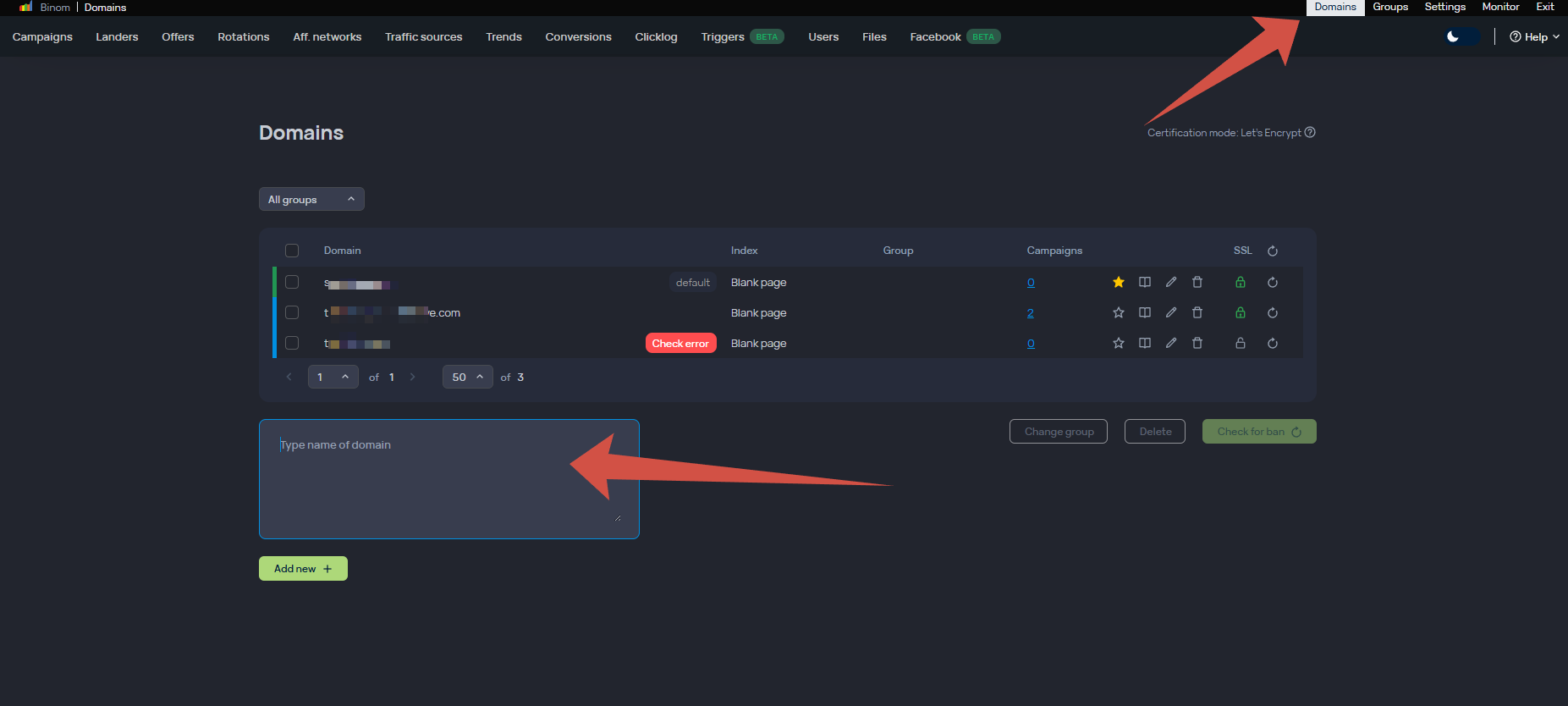Refresh SSL for the e.com domain row
The width and height of the screenshot is (1568, 706).
(x=1273, y=312)
